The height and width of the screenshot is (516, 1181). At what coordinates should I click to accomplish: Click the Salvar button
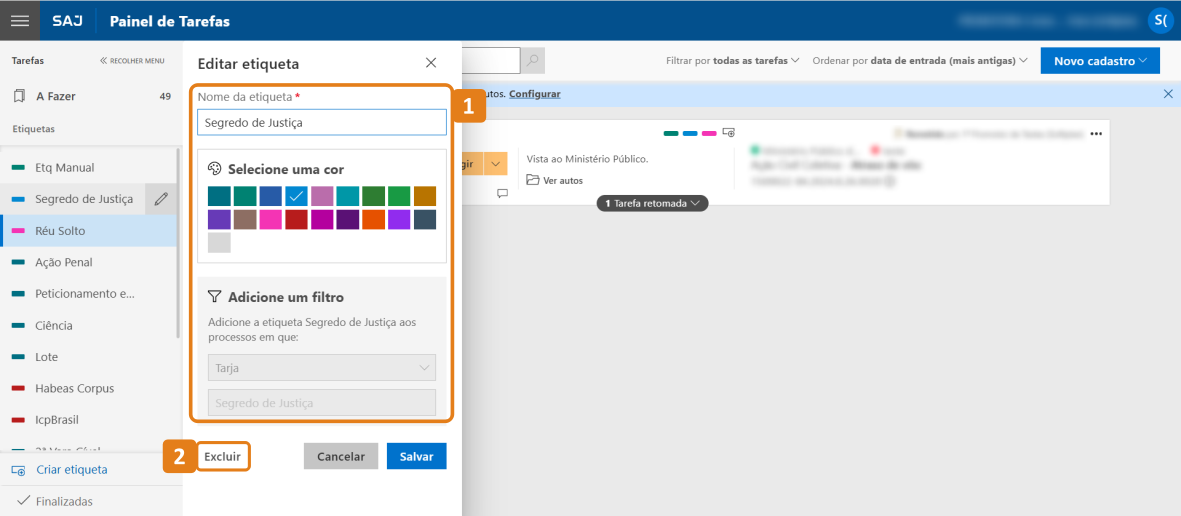416,456
